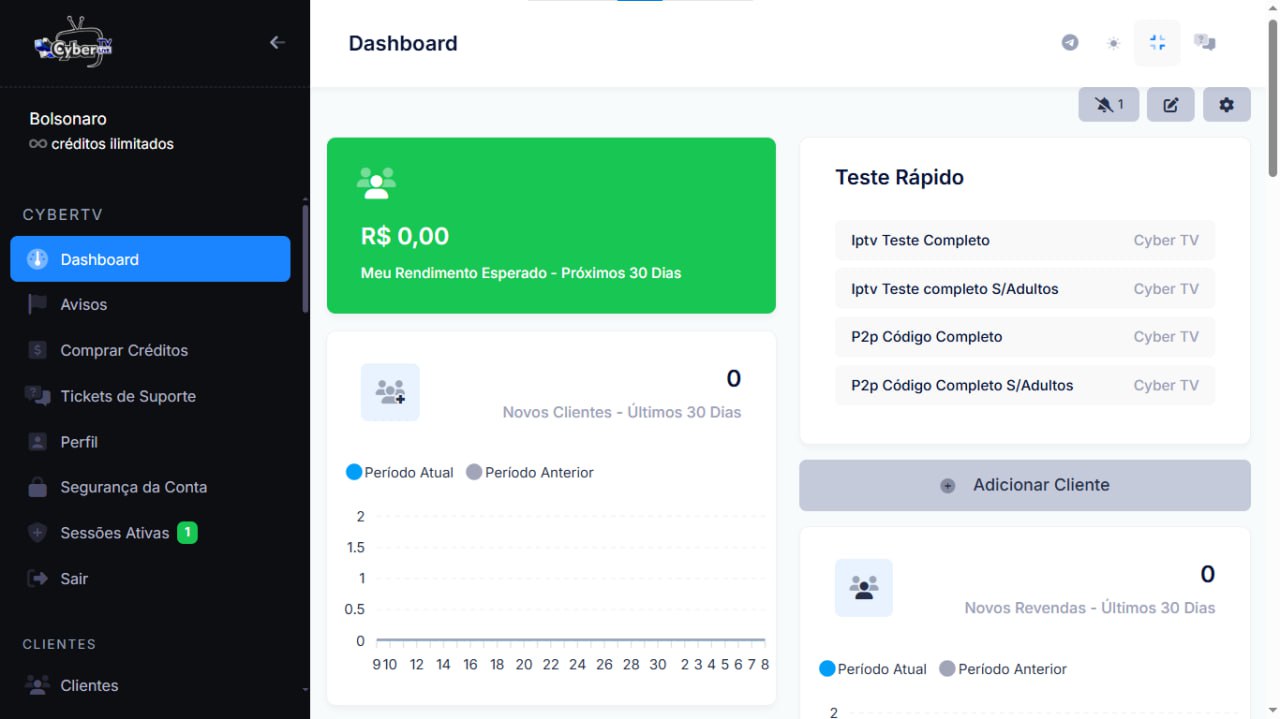Open Avisos in the sidebar
The height and width of the screenshot is (719, 1280).
click(83, 305)
